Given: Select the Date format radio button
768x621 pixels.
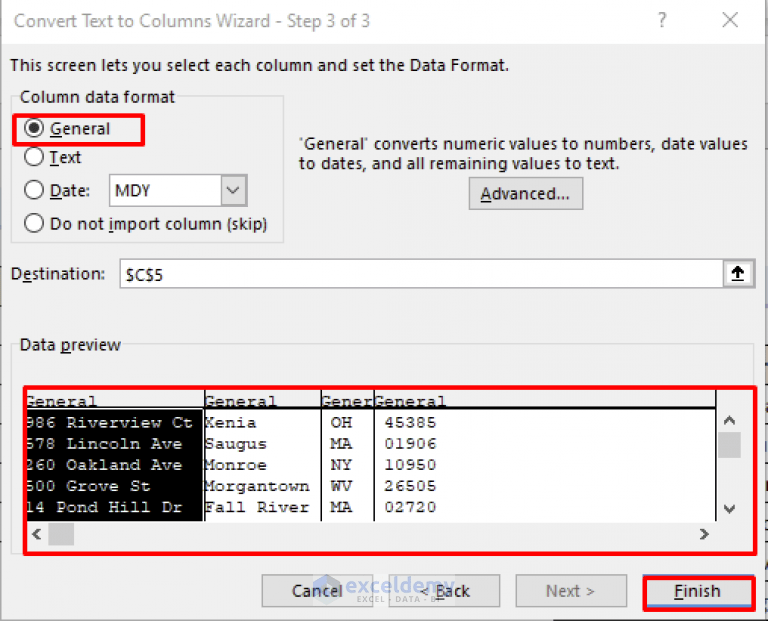Looking at the screenshot, I should click(x=34, y=190).
